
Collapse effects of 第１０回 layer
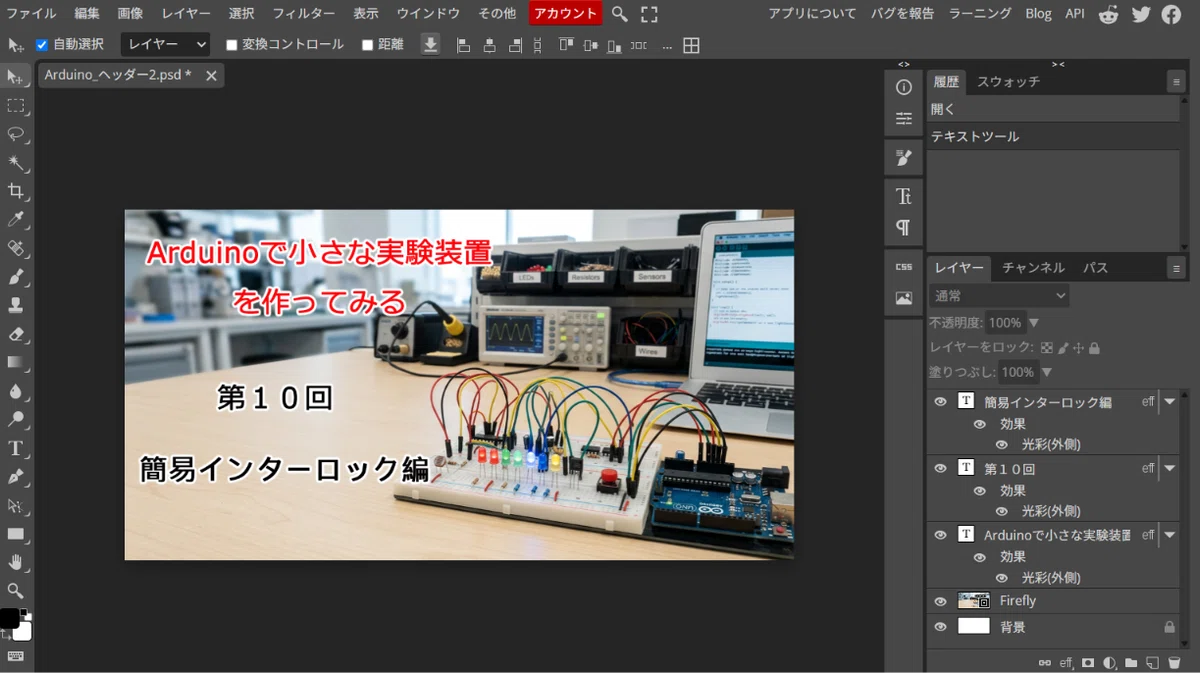[x=1170, y=468]
